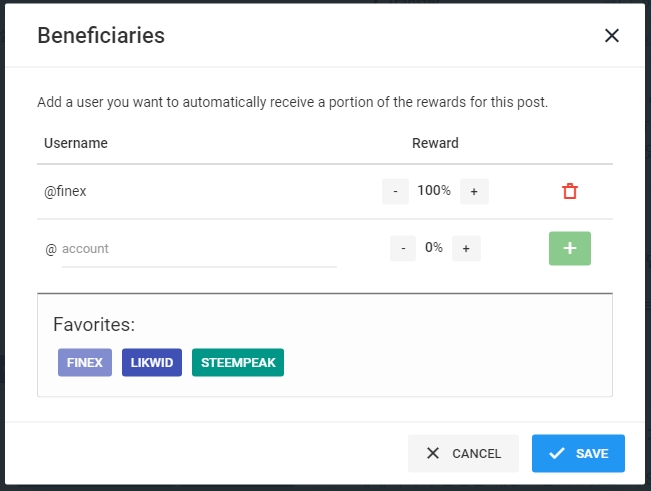The image size is (651, 491).
Task: Select the STEEMPEAK favorite chip
Action: [x=238, y=362]
